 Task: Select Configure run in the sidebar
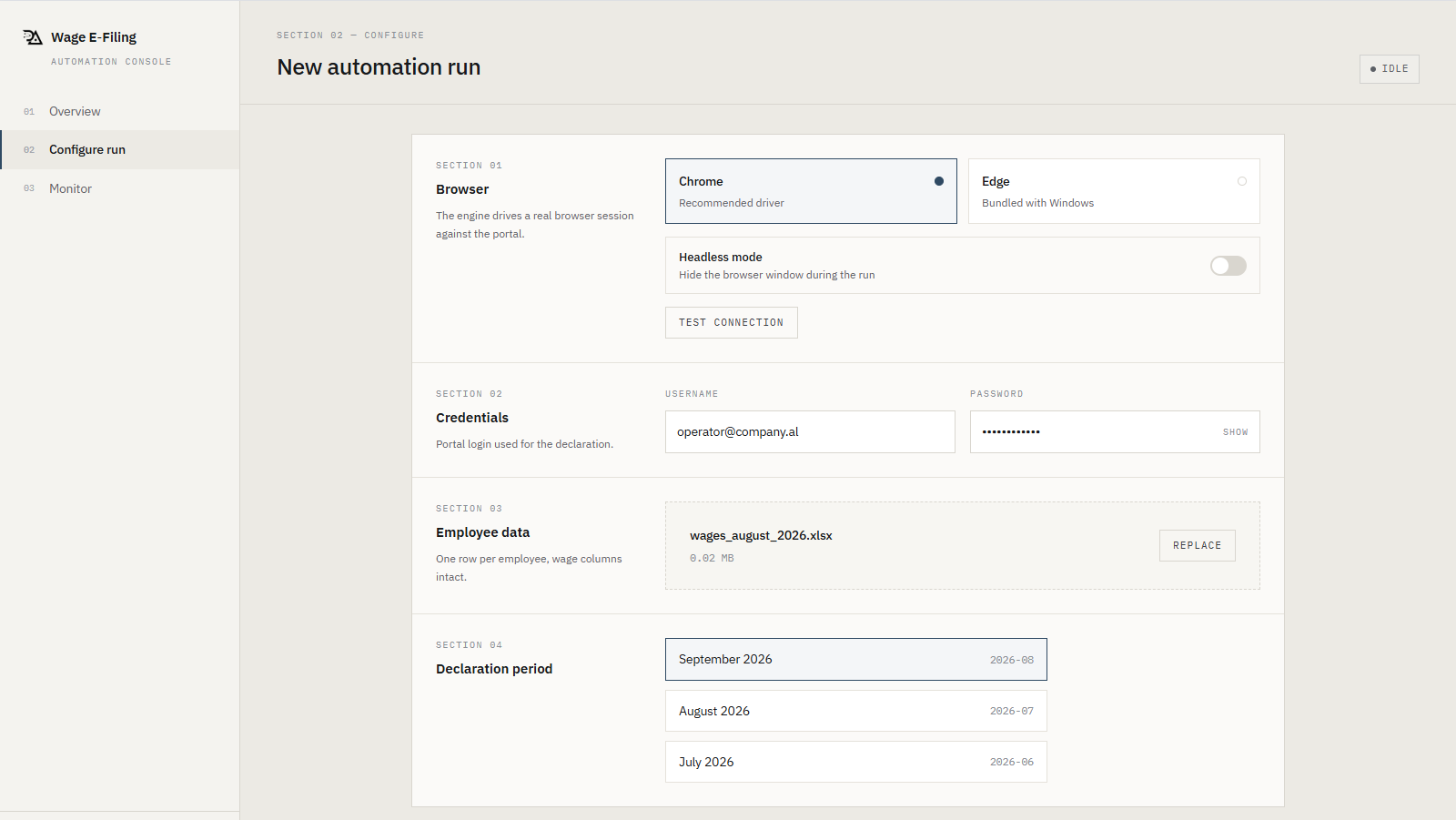tap(119, 149)
